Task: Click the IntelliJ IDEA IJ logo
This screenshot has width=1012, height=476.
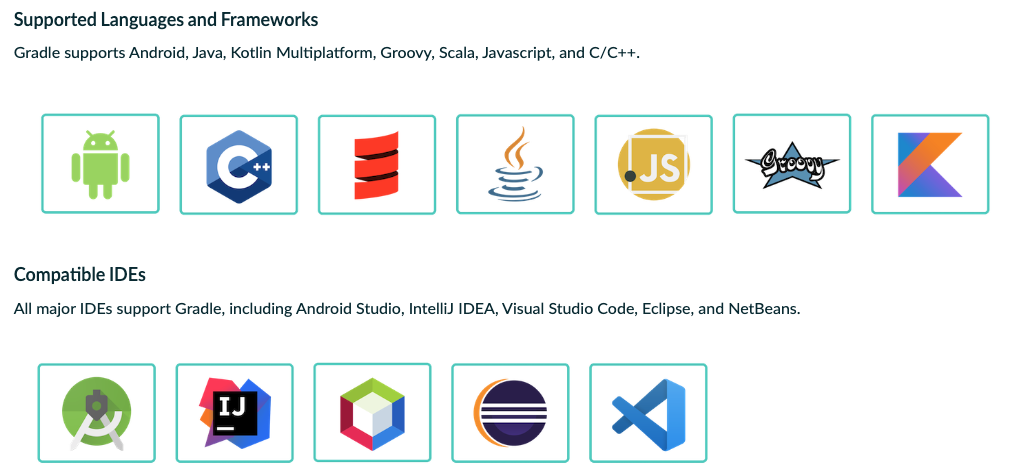Action: (x=234, y=413)
